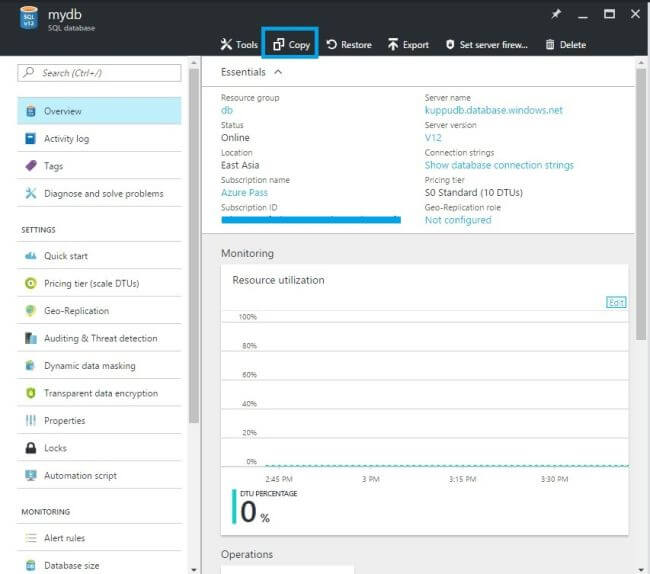The height and width of the screenshot is (574, 650).
Task: Click the Restore arrow icon
Action: [x=331, y=44]
